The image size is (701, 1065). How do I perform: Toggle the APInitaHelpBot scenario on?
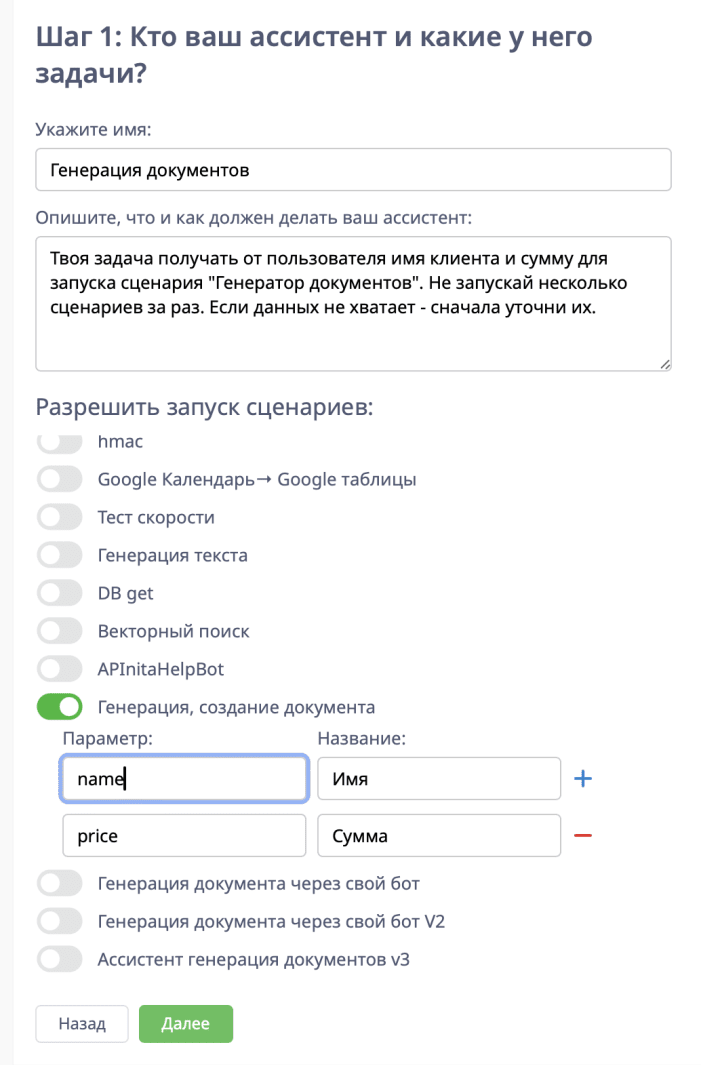tap(59, 668)
